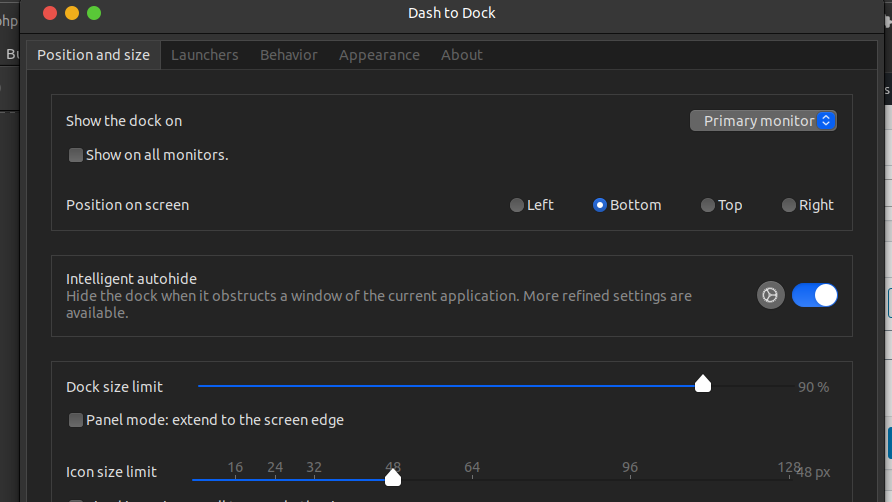Toggle the Intelligent autohide switch

tap(814, 295)
